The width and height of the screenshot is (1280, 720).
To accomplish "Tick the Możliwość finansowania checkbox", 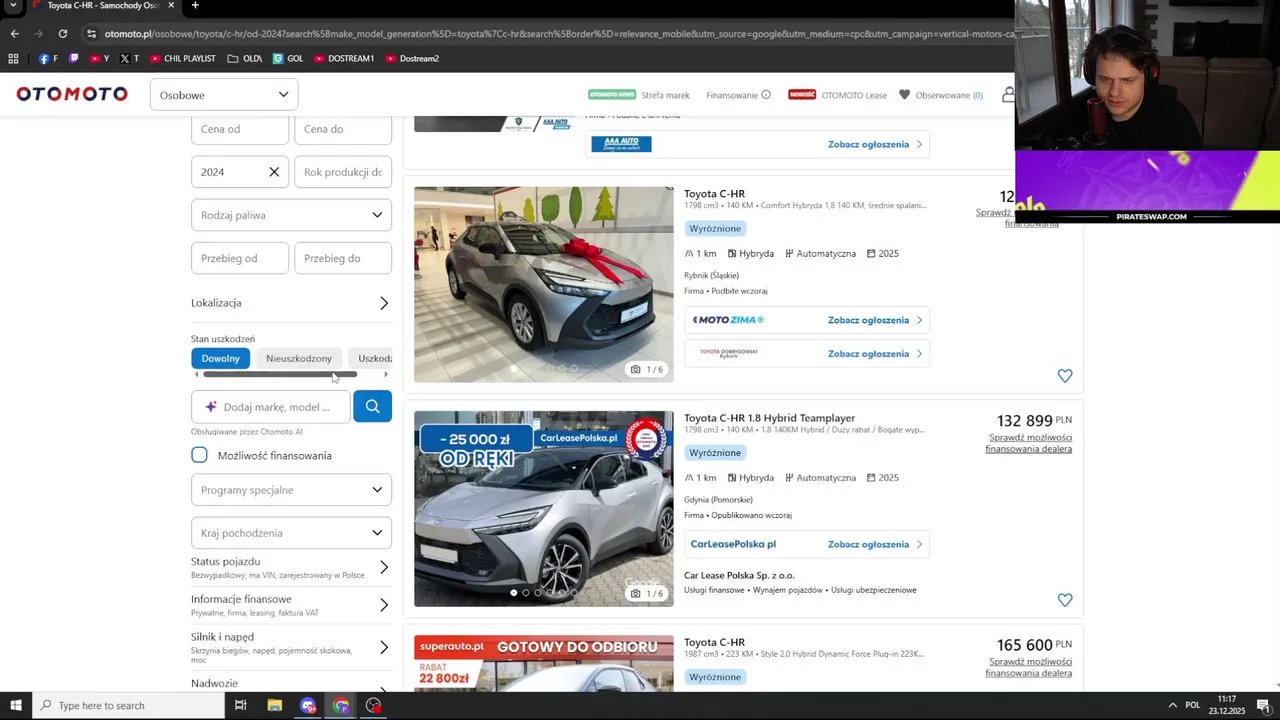I will click(200, 455).
